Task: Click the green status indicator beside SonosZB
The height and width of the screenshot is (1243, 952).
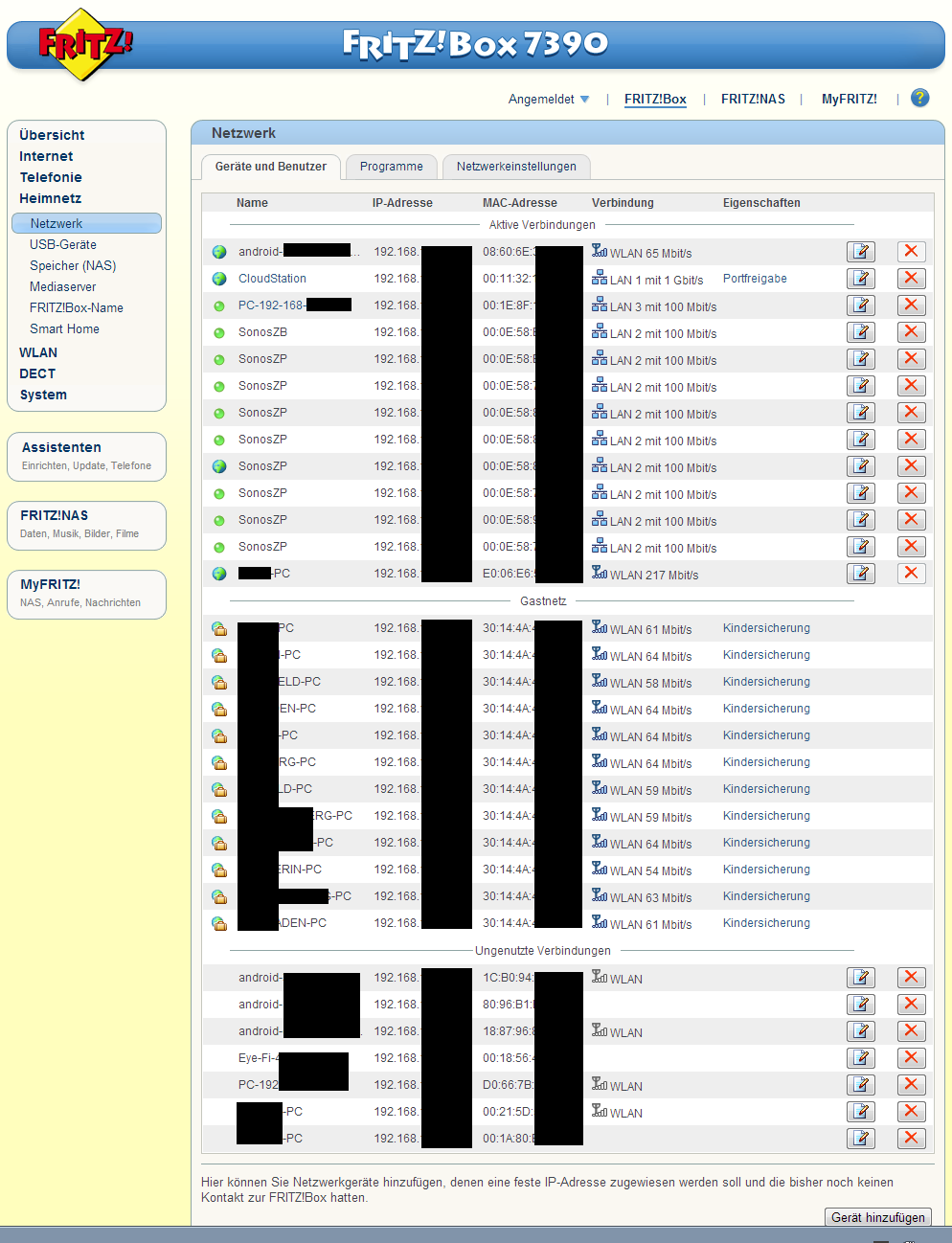Action: 218,332
